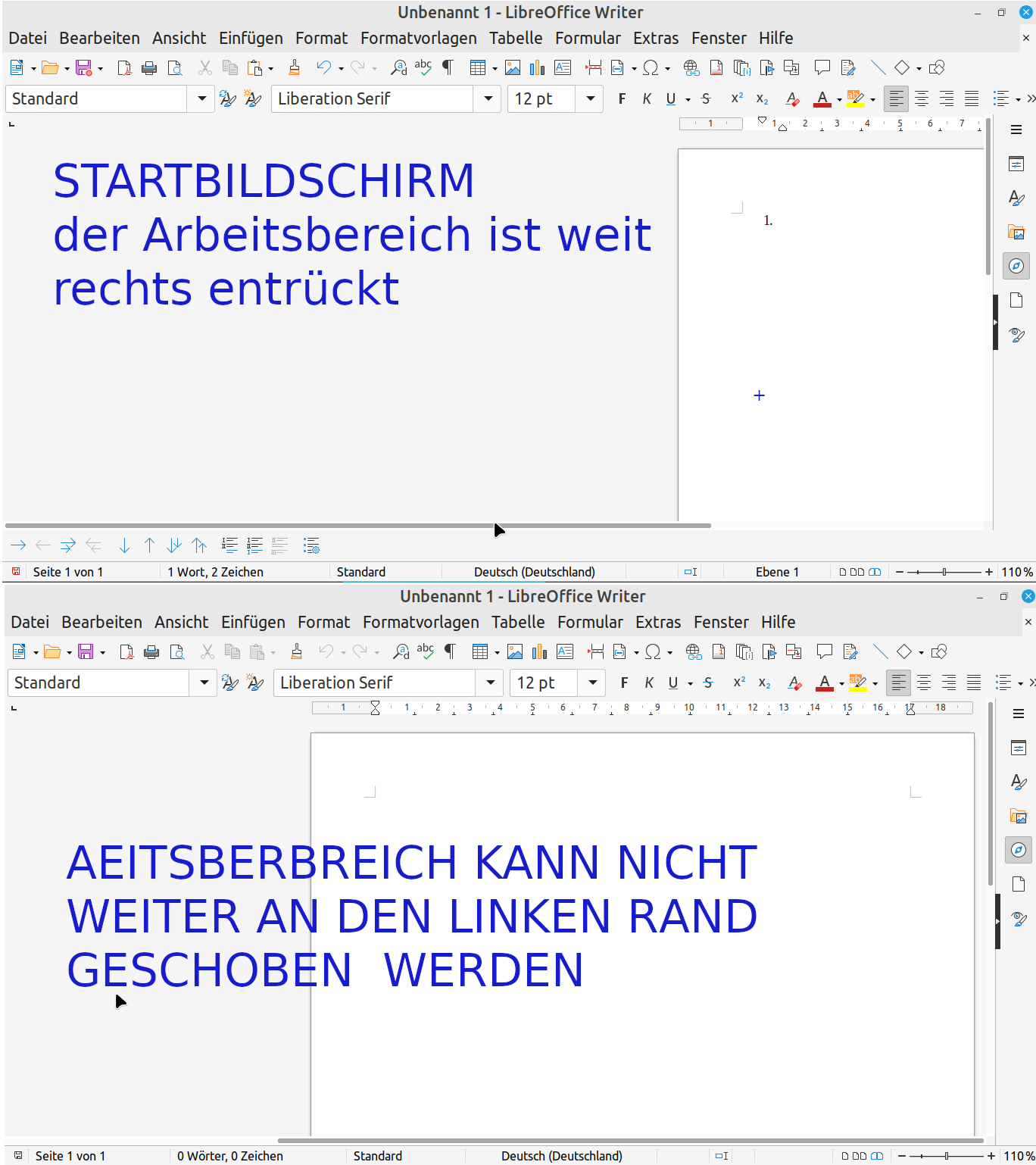The width and height of the screenshot is (1036, 1165).
Task: Open sidebar Page deck in bottom window
Action: [x=1019, y=884]
